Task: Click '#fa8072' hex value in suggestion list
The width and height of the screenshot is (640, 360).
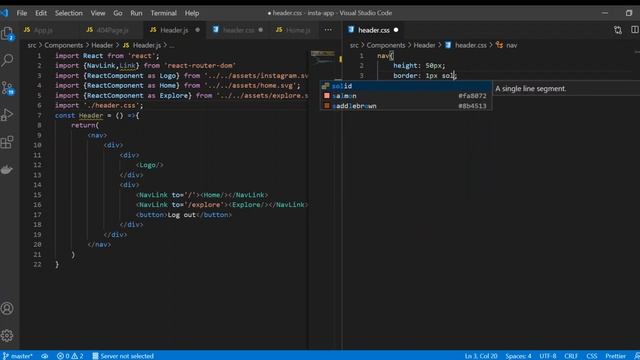Action: tap(472, 96)
